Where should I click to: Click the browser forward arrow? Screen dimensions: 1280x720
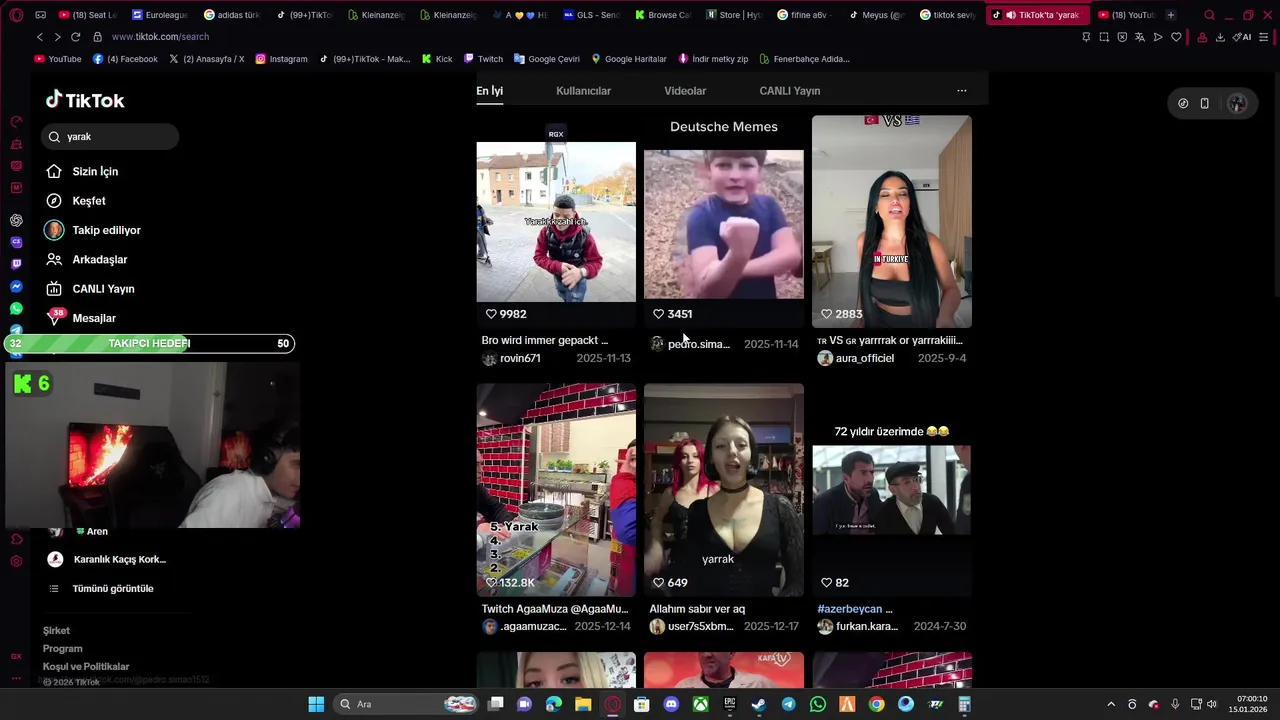57,37
